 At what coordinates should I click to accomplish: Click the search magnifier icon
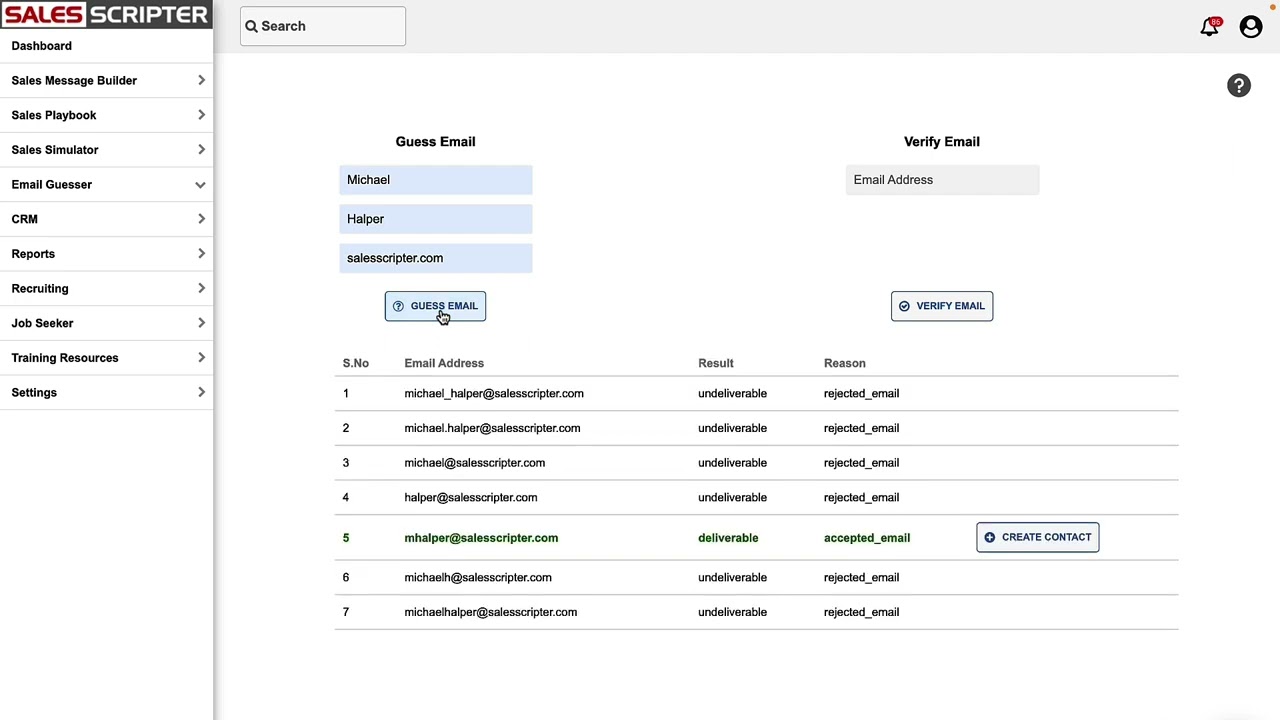pos(252,26)
